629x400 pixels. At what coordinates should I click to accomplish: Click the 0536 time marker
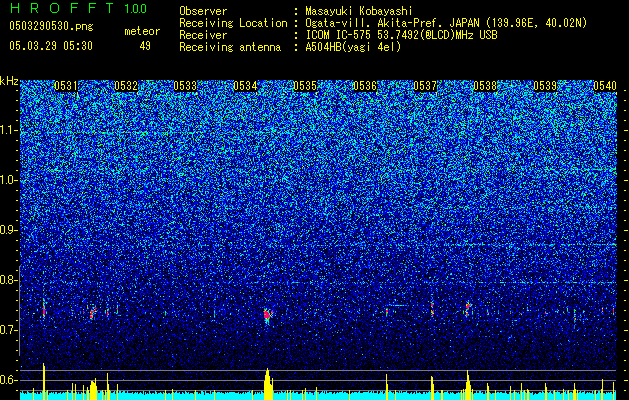pyautogui.click(x=365, y=86)
